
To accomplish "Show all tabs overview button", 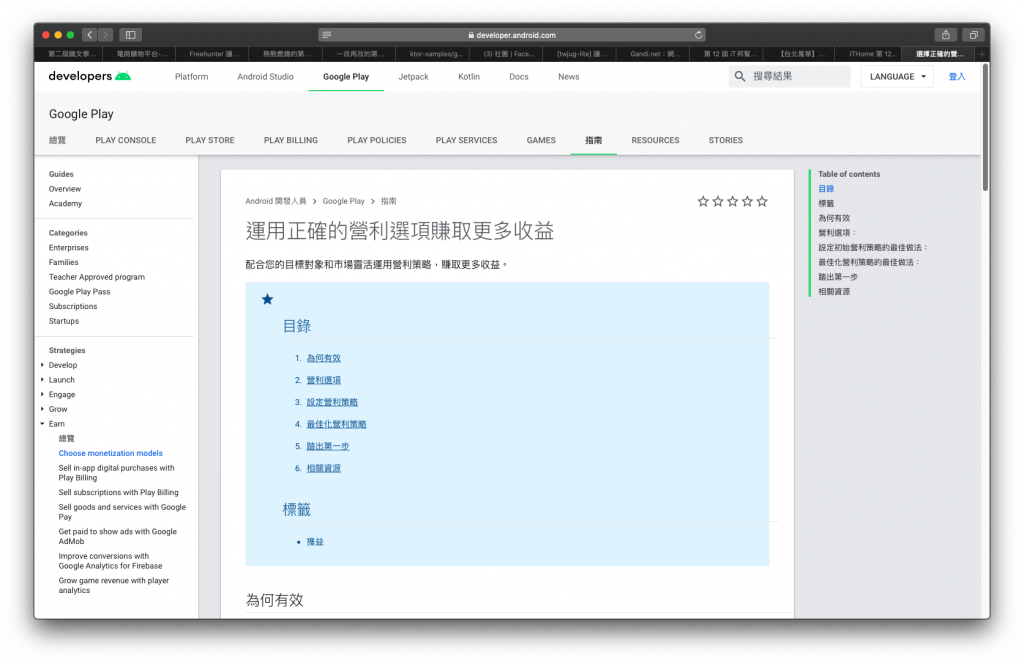I will click(x=973, y=35).
